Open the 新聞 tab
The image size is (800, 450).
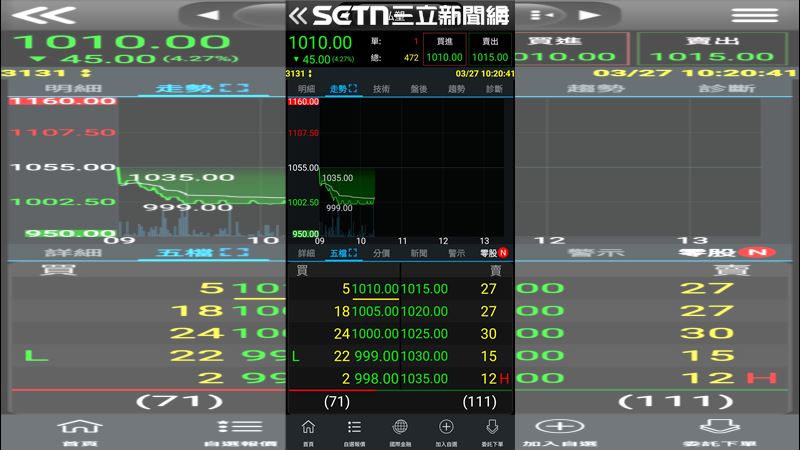click(418, 253)
